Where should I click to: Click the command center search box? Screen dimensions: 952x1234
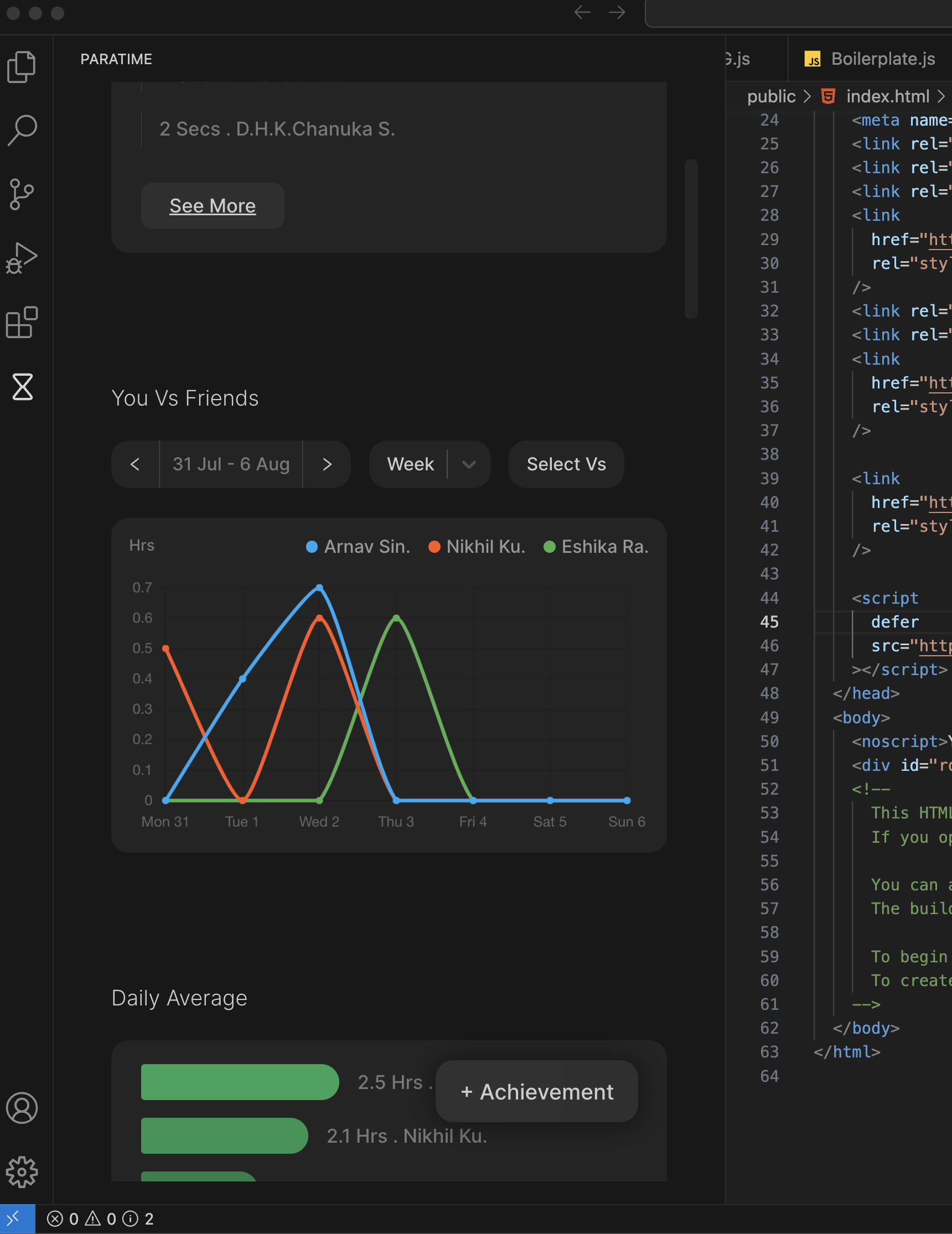point(798,12)
